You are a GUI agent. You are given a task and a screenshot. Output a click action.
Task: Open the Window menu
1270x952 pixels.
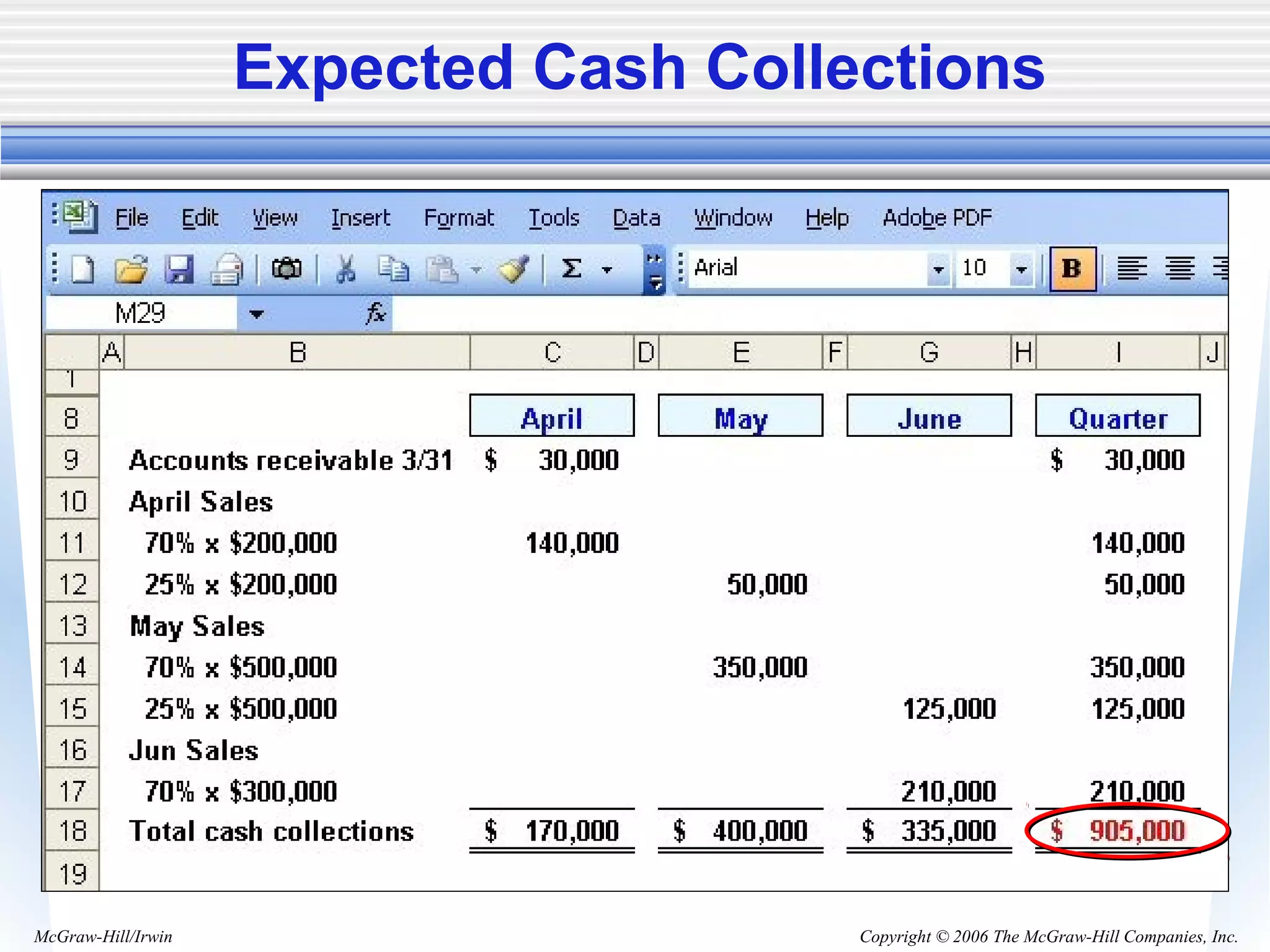click(733, 218)
